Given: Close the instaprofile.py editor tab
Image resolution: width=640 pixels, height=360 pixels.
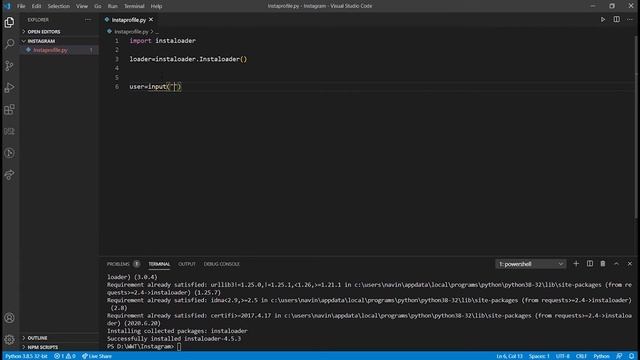Looking at the screenshot, I should pyautogui.click(x=151, y=20).
